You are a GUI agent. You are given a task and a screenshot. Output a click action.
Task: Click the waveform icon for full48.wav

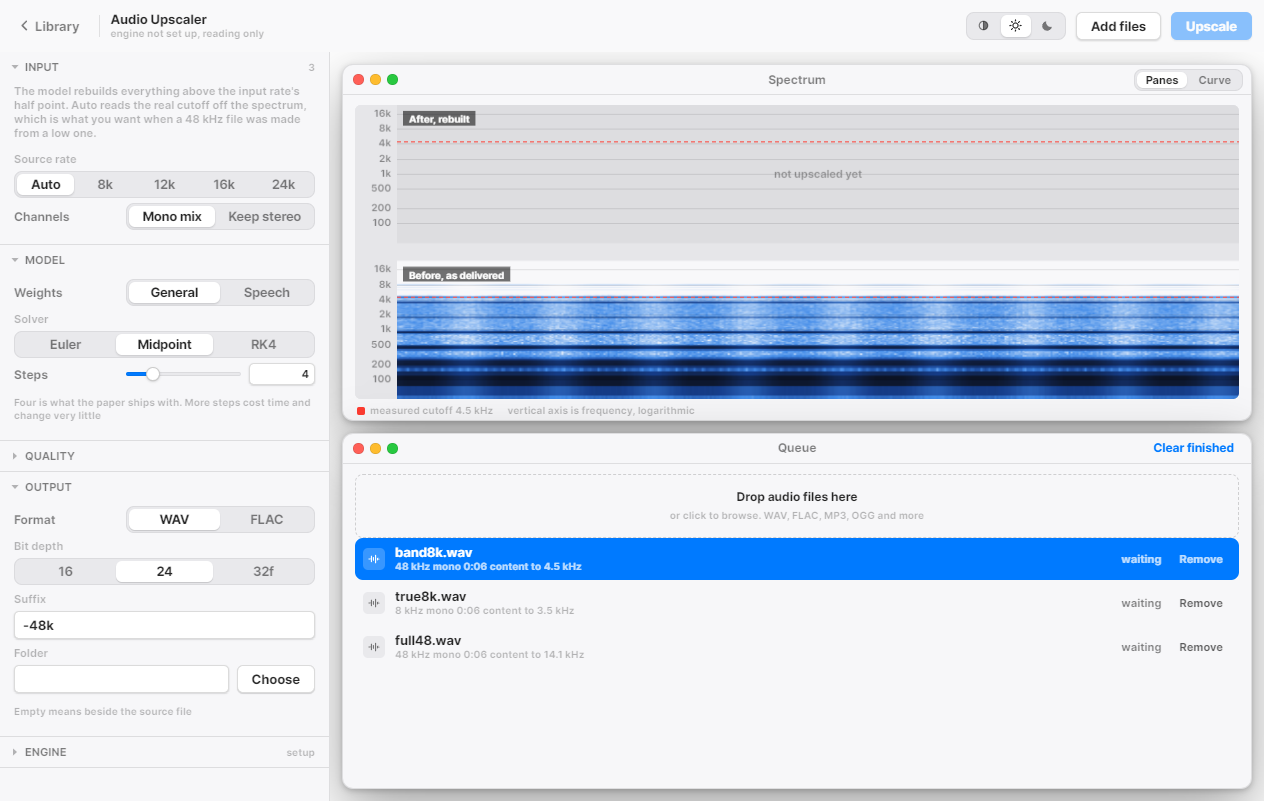pos(374,647)
